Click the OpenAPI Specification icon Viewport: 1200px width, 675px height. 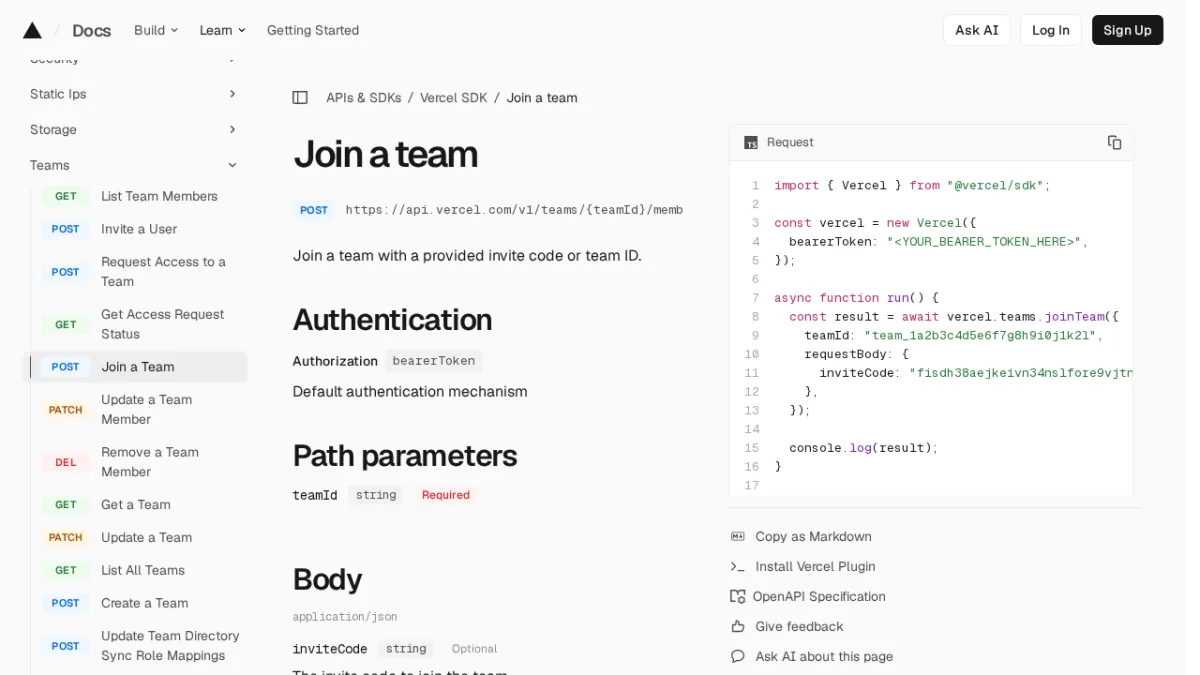pyautogui.click(x=738, y=597)
